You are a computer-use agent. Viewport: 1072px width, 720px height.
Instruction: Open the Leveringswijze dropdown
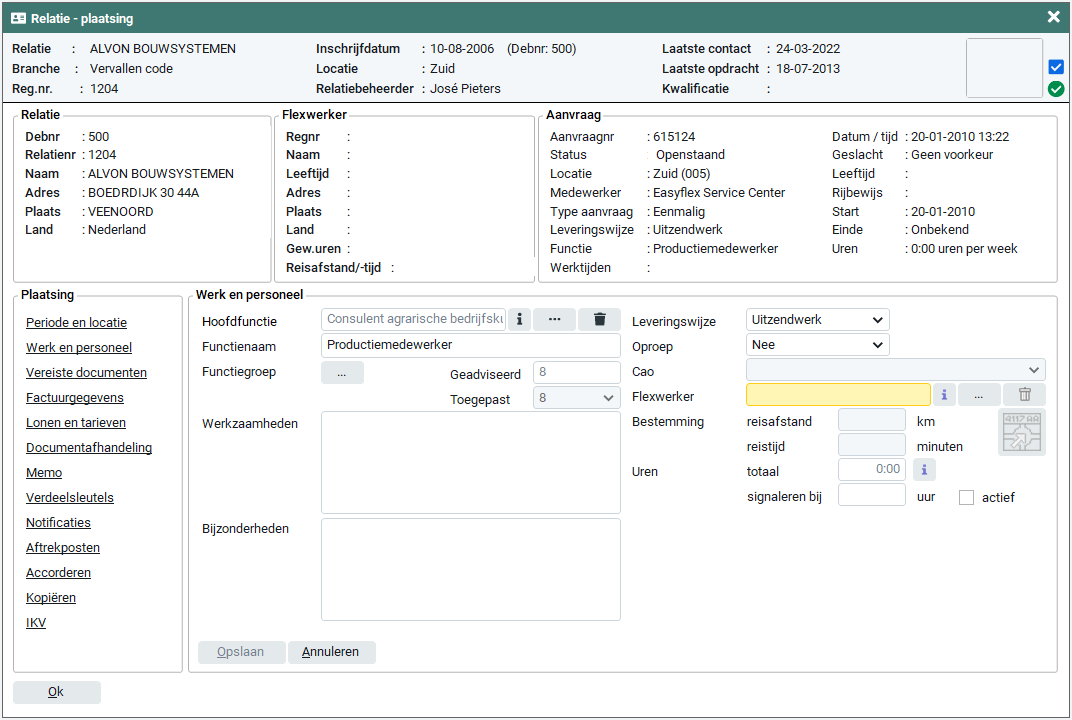pos(817,319)
